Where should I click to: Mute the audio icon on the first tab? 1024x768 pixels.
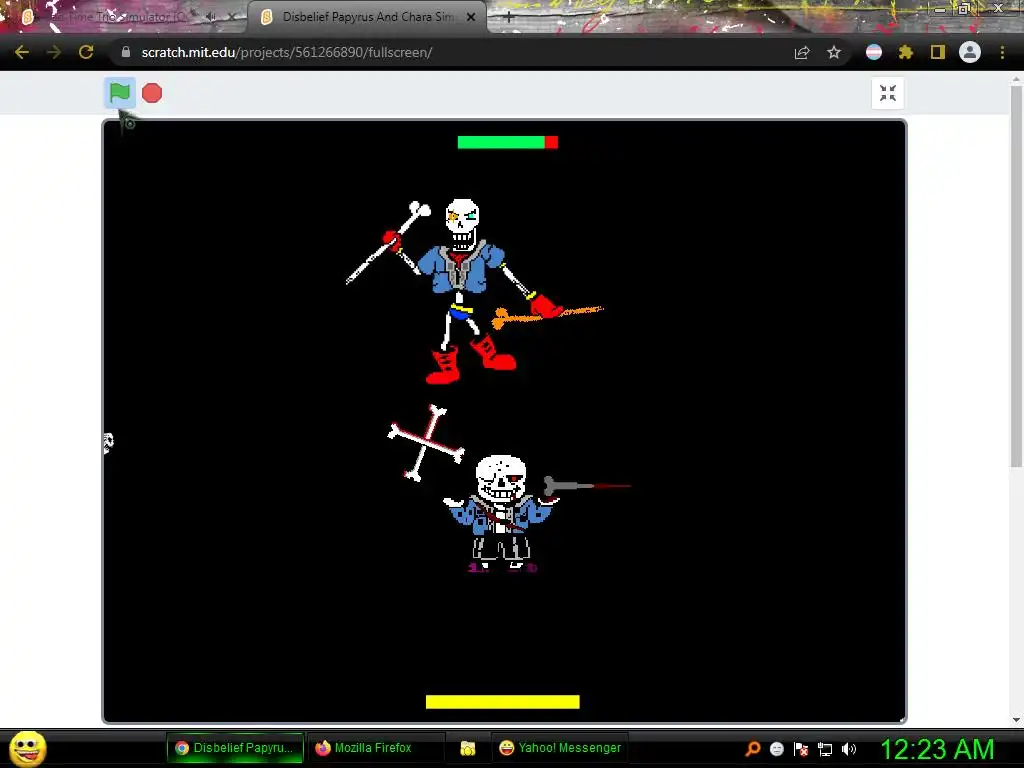(x=210, y=17)
